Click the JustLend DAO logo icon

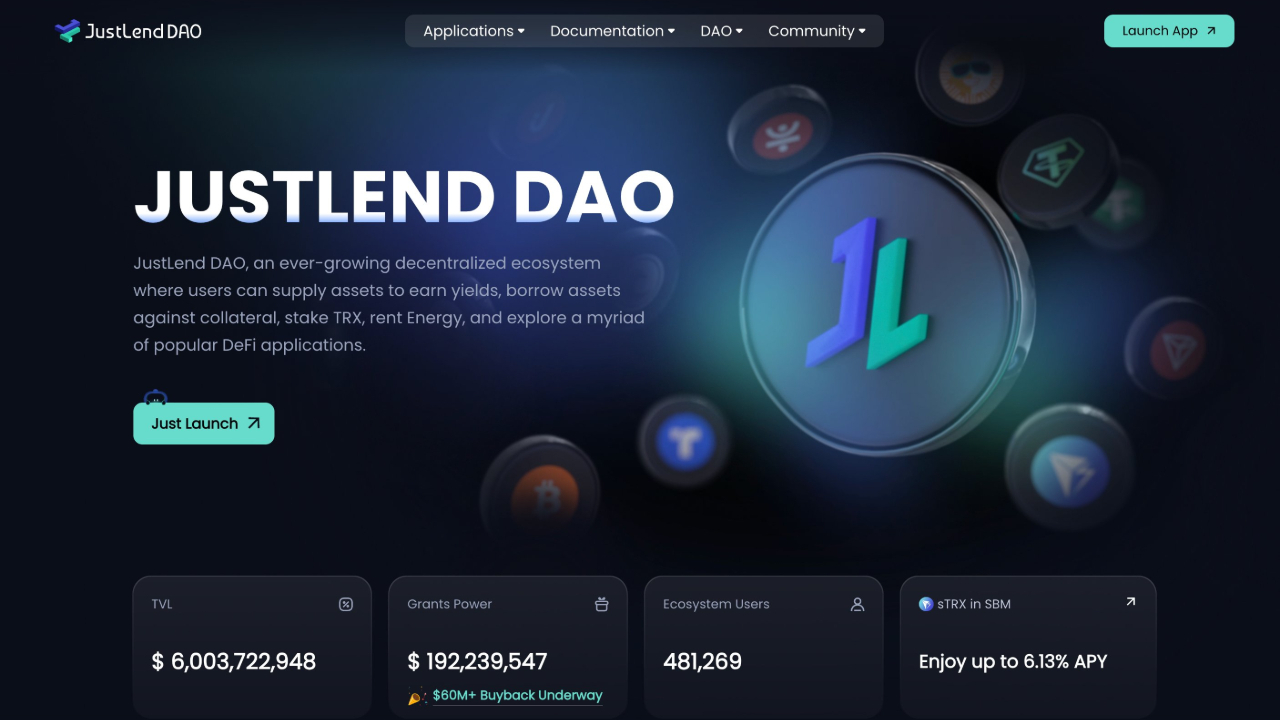click(x=67, y=31)
